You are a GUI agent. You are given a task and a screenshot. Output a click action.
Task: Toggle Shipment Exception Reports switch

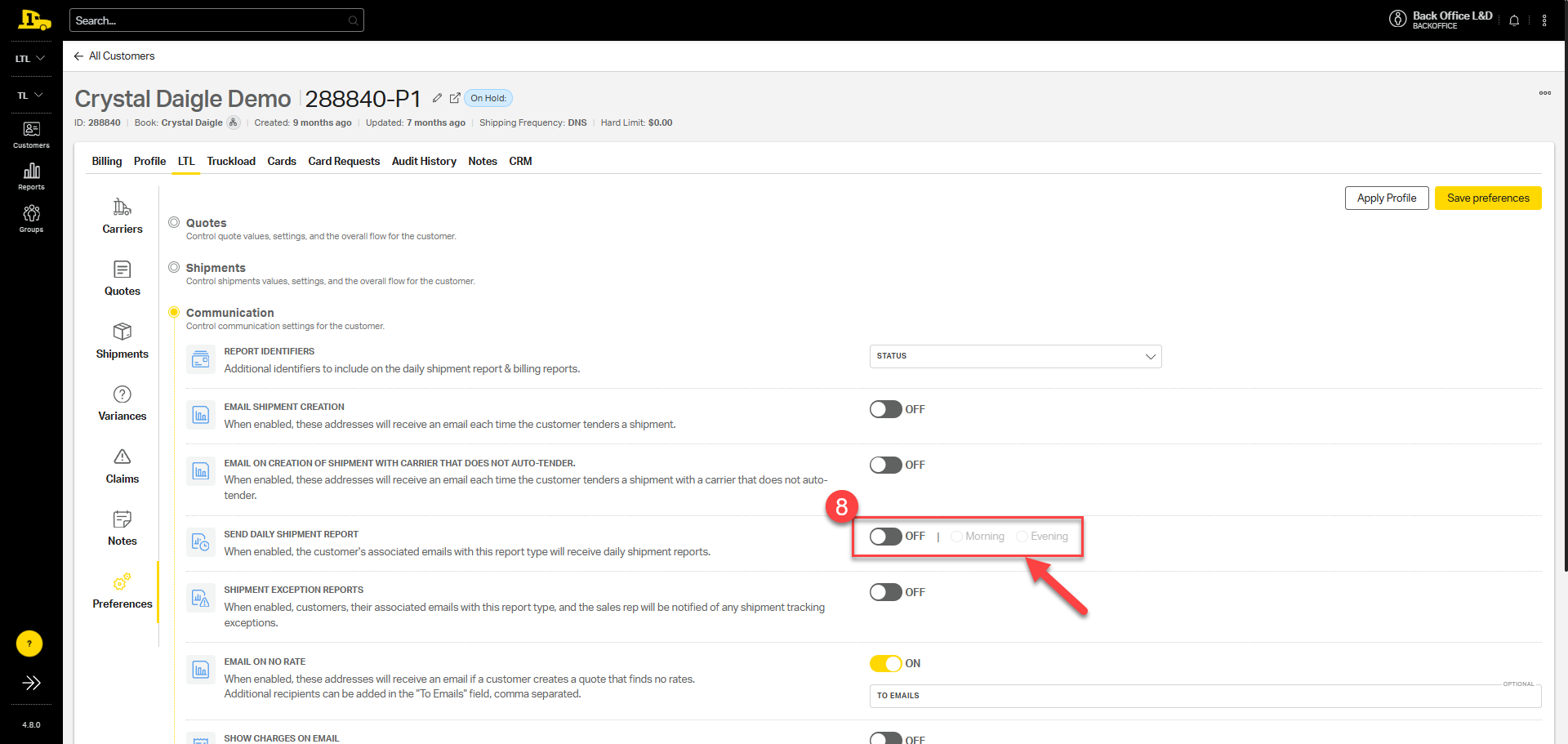pos(885,592)
